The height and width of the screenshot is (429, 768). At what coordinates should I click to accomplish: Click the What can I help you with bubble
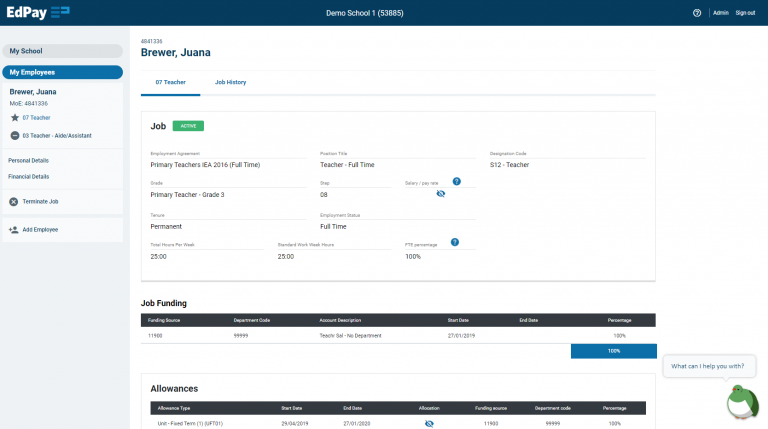tap(707, 366)
